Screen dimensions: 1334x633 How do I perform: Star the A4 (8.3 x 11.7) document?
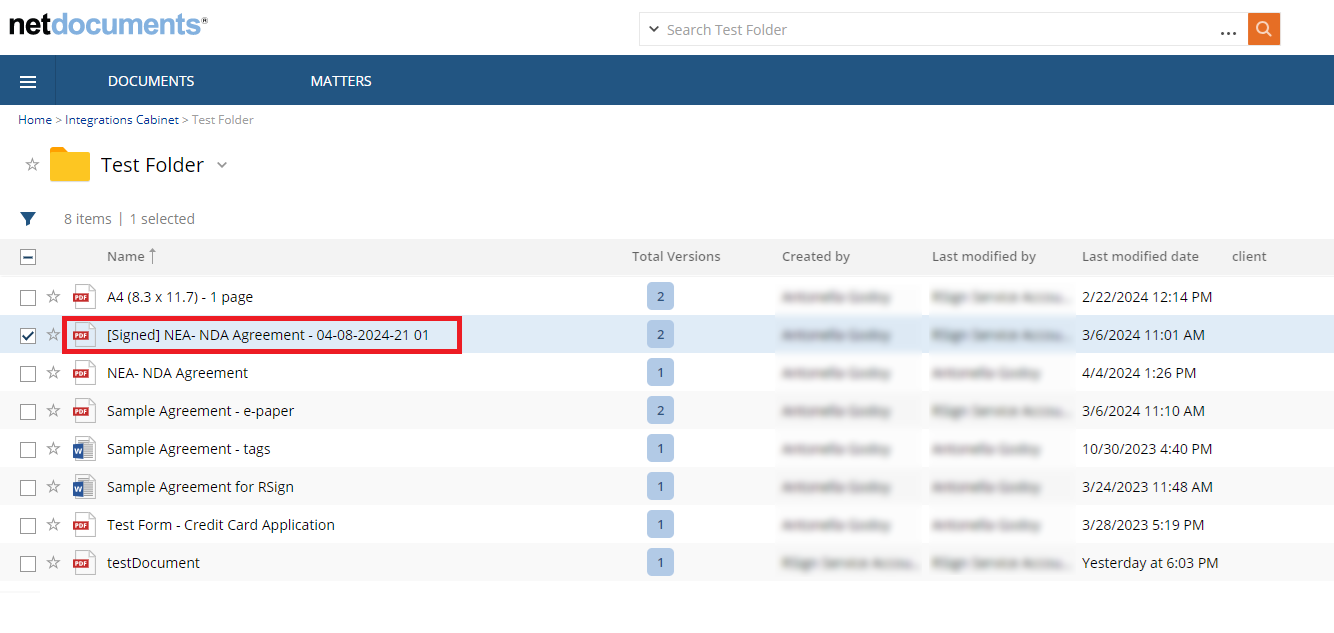coord(54,296)
